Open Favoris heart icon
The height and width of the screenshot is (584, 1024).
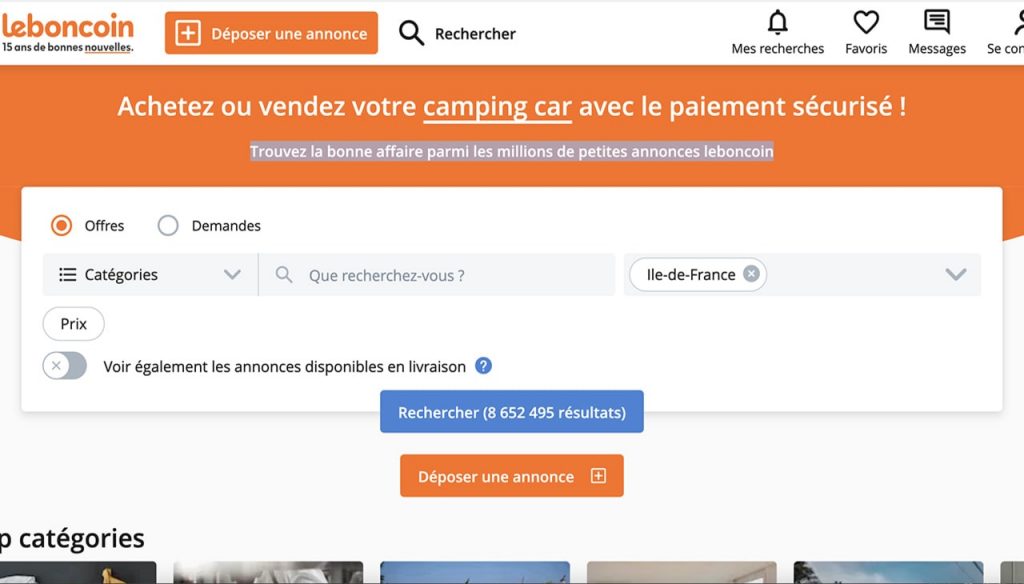coord(866,22)
